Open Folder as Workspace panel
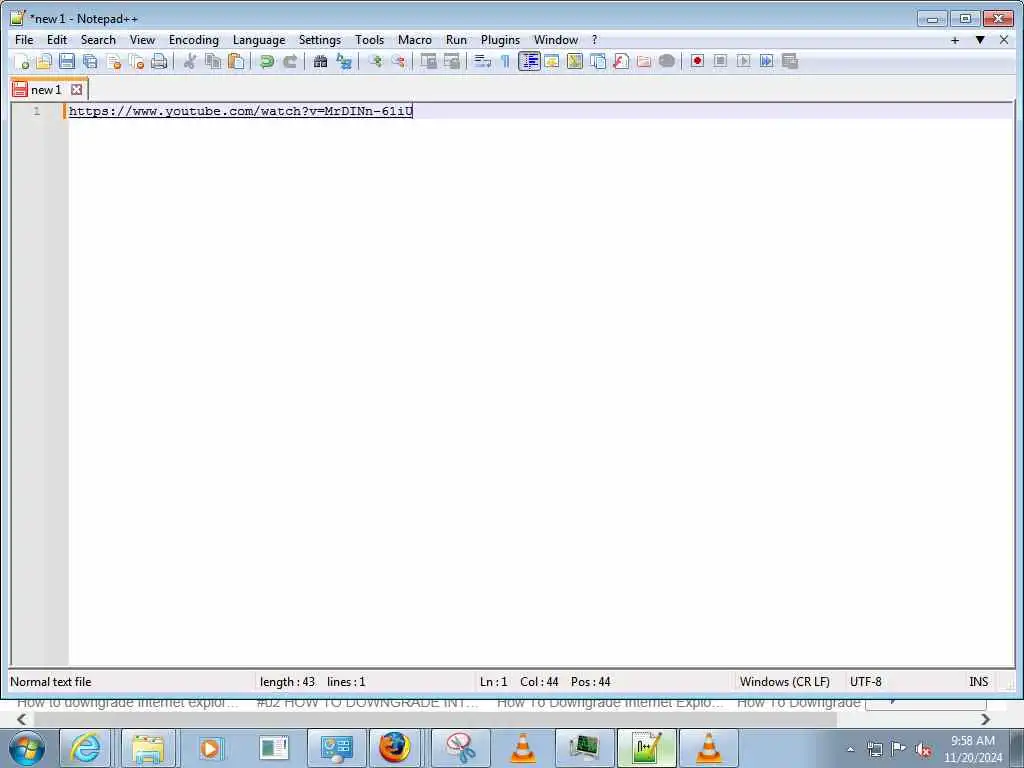Image resolution: width=1024 pixels, height=768 pixels. (x=644, y=61)
